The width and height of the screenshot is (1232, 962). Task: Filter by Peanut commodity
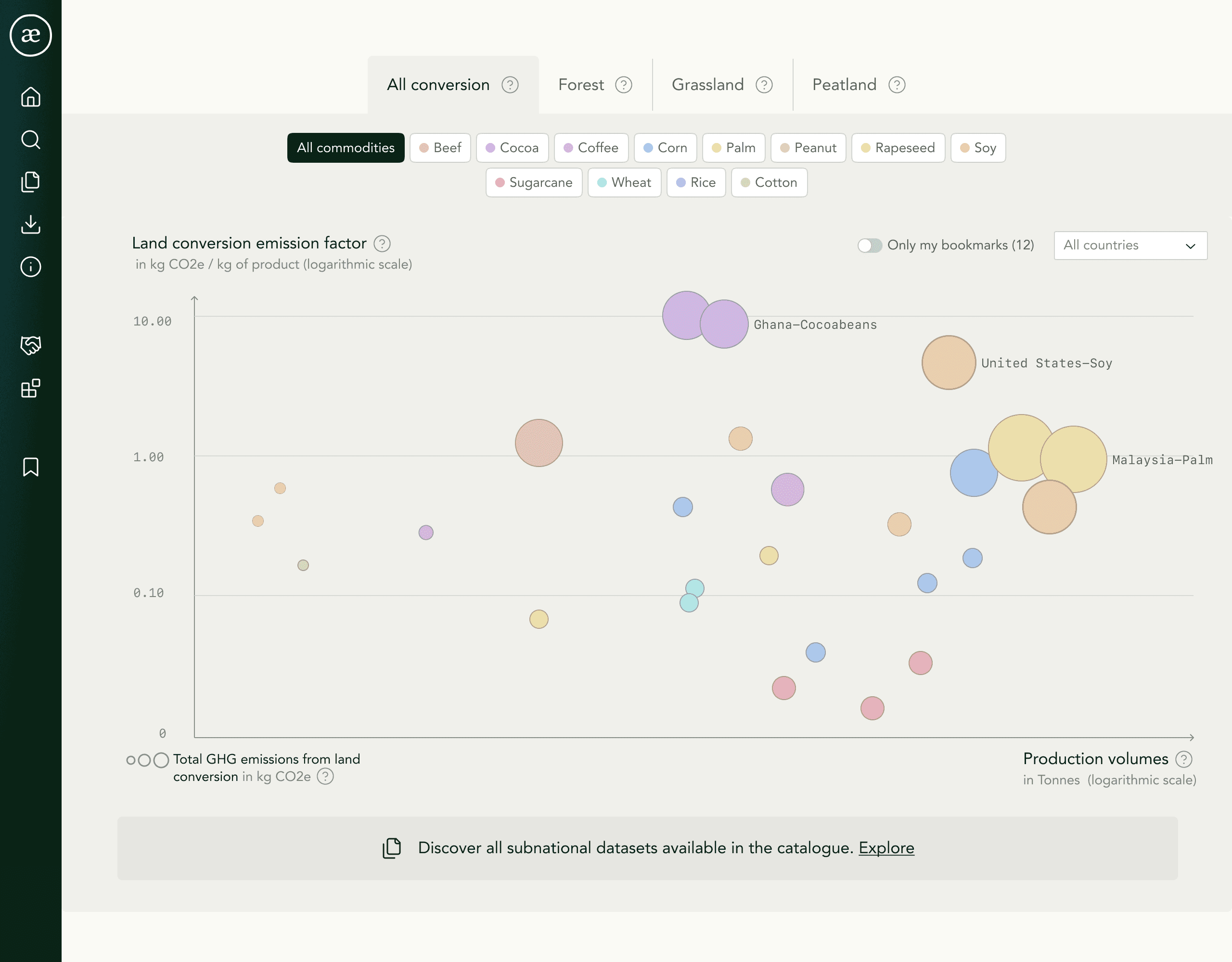[808, 148]
